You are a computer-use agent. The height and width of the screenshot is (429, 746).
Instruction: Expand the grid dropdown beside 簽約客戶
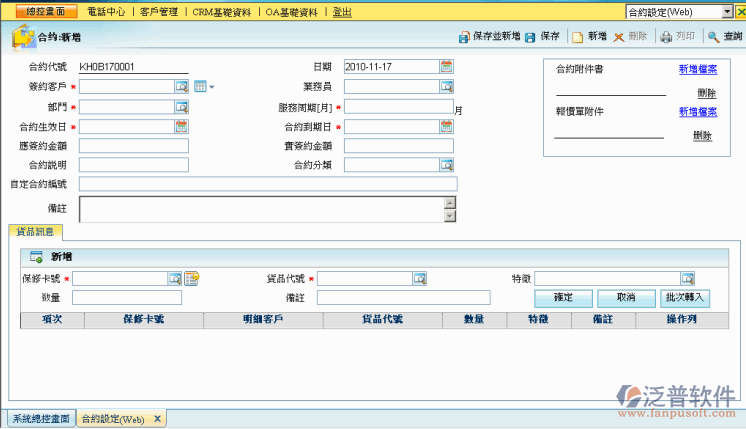click(205, 87)
